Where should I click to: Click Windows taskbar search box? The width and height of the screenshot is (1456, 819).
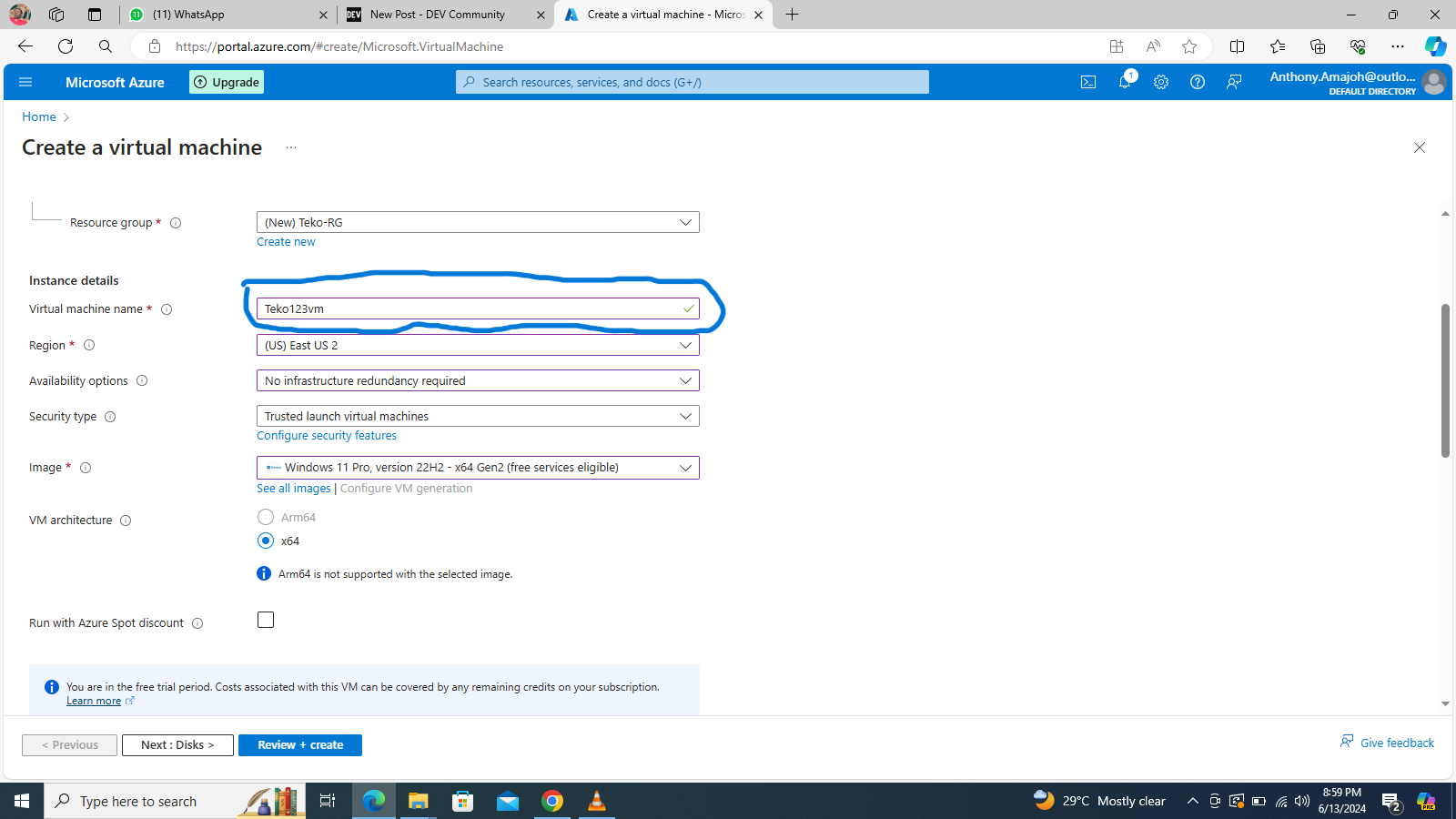click(175, 801)
